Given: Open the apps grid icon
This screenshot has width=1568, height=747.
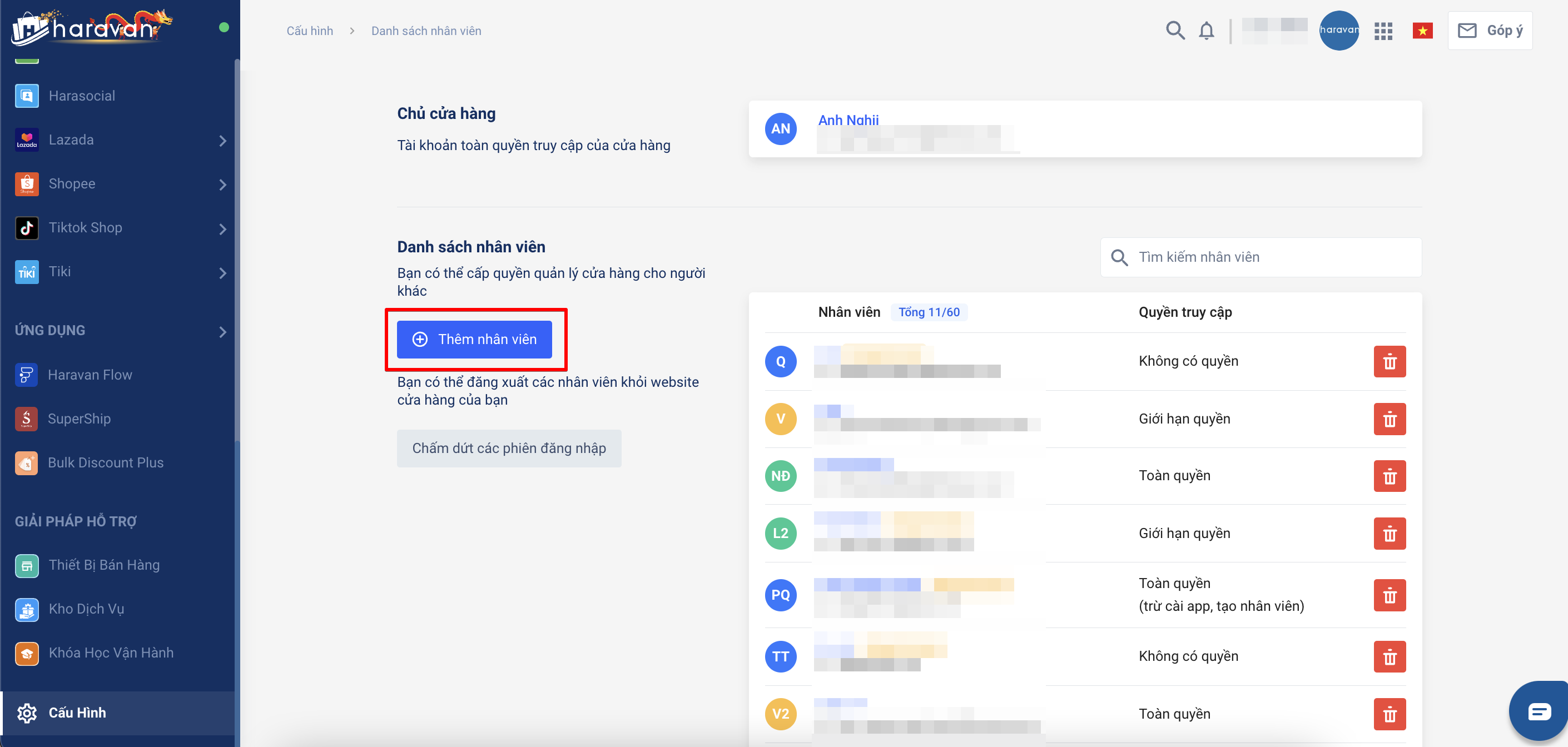Looking at the screenshot, I should [1383, 31].
